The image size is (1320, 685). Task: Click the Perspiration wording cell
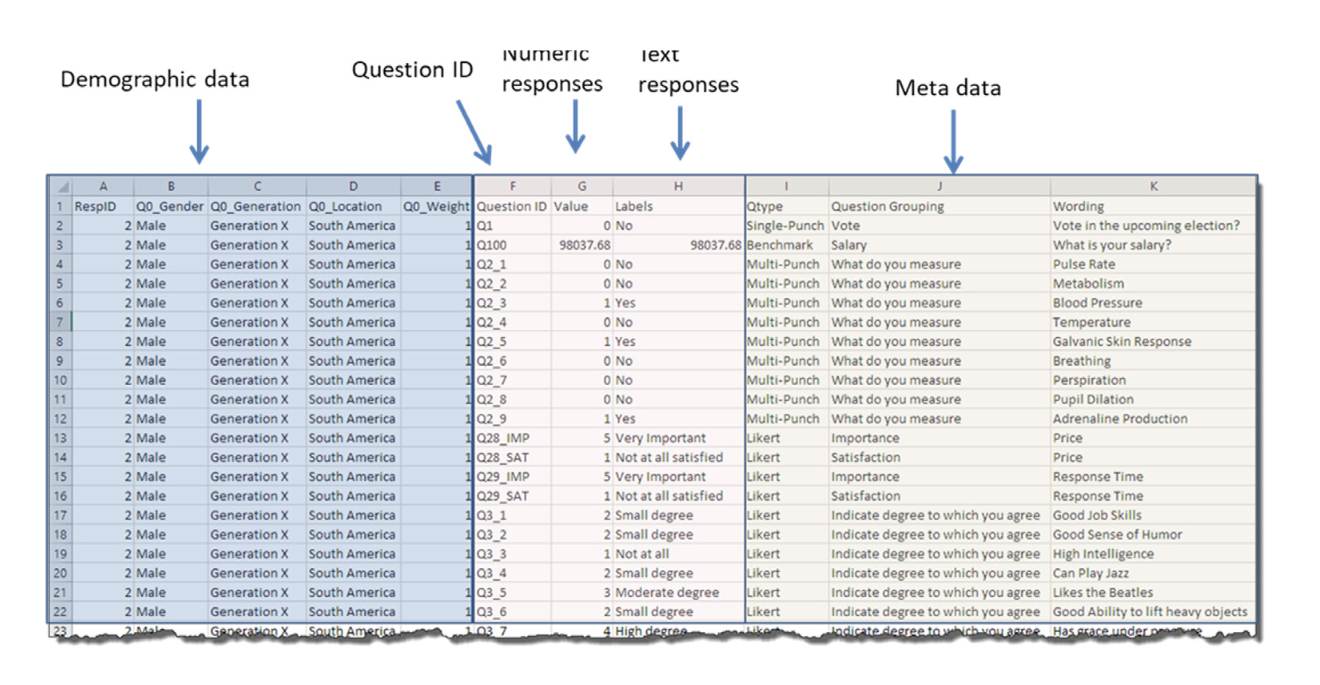tap(1153, 380)
